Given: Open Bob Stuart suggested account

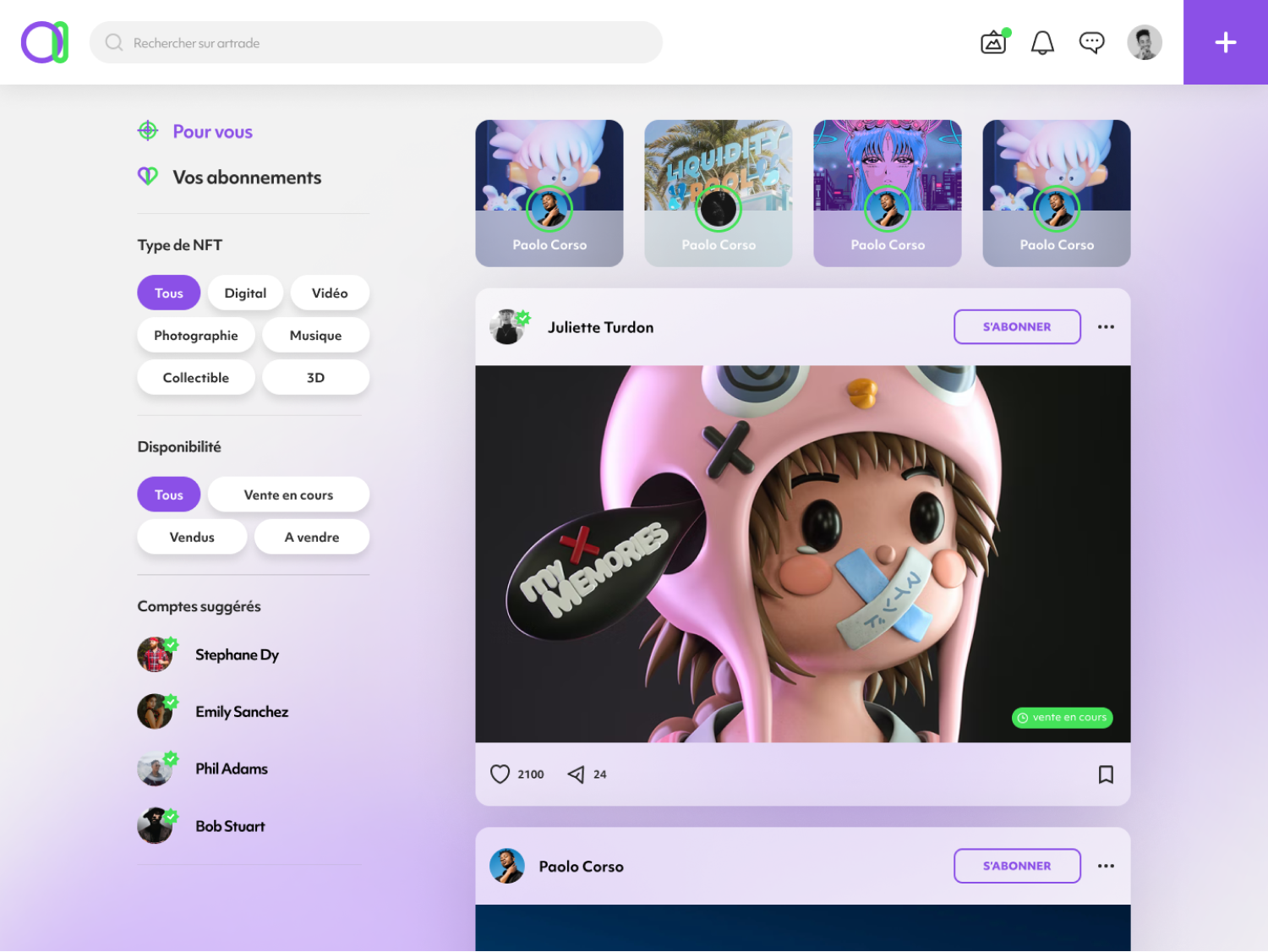Looking at the screenshot, I should tap(230, 826).
